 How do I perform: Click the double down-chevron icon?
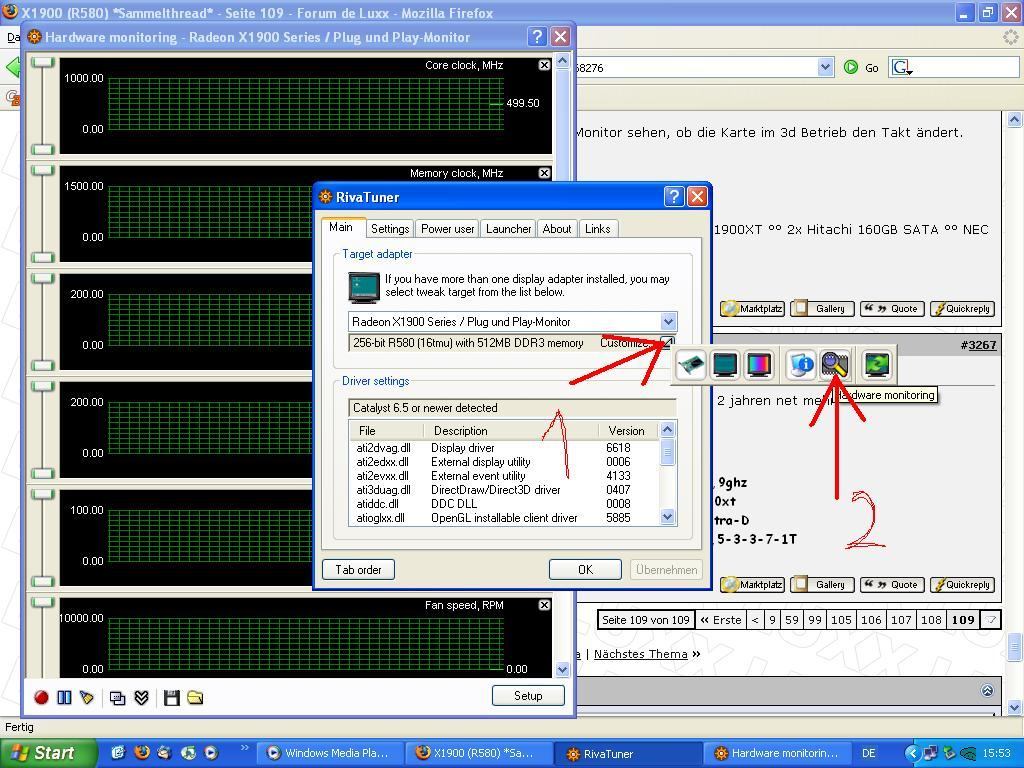(x=142, y=698)
